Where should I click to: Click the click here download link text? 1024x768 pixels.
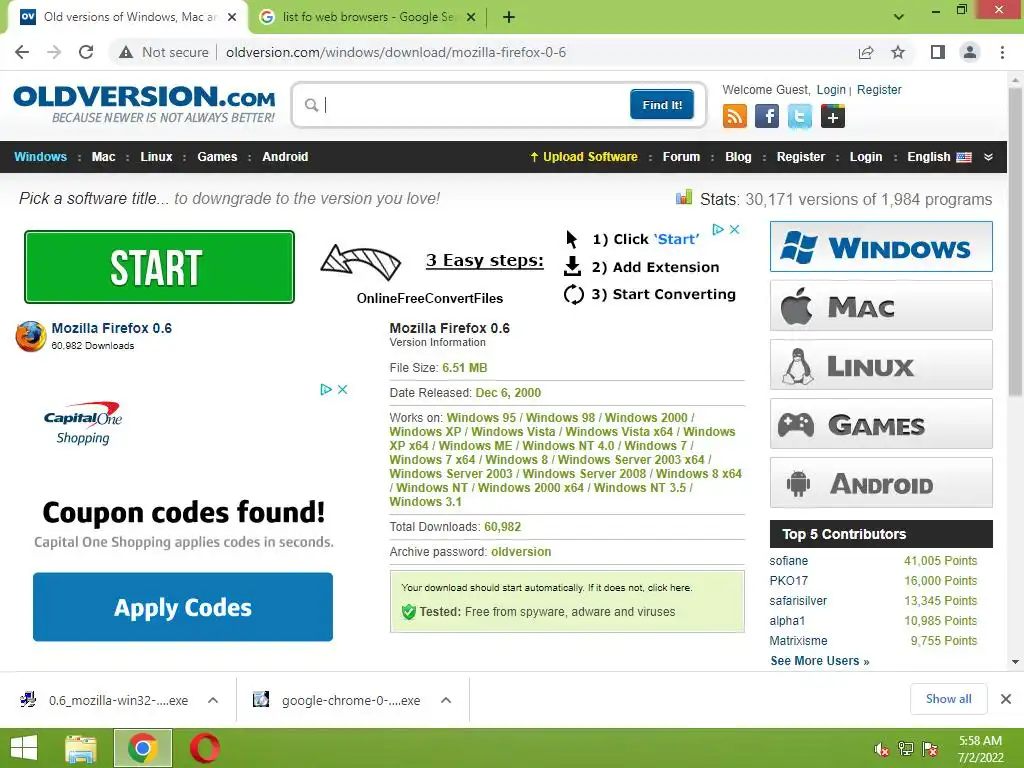click(x=669, y=588)
